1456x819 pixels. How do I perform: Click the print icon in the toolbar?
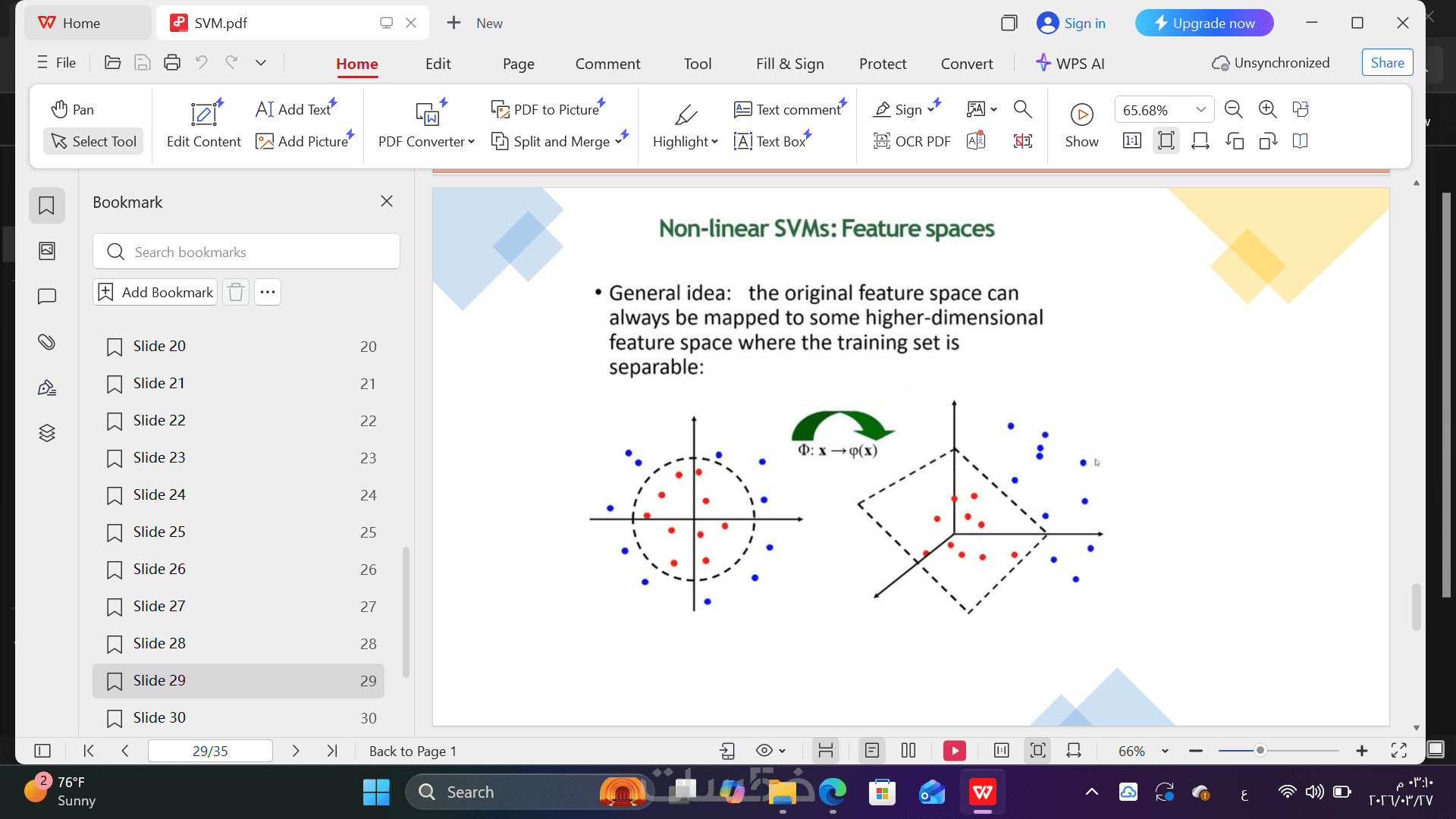pyautogui.click(x=172, y=63)
